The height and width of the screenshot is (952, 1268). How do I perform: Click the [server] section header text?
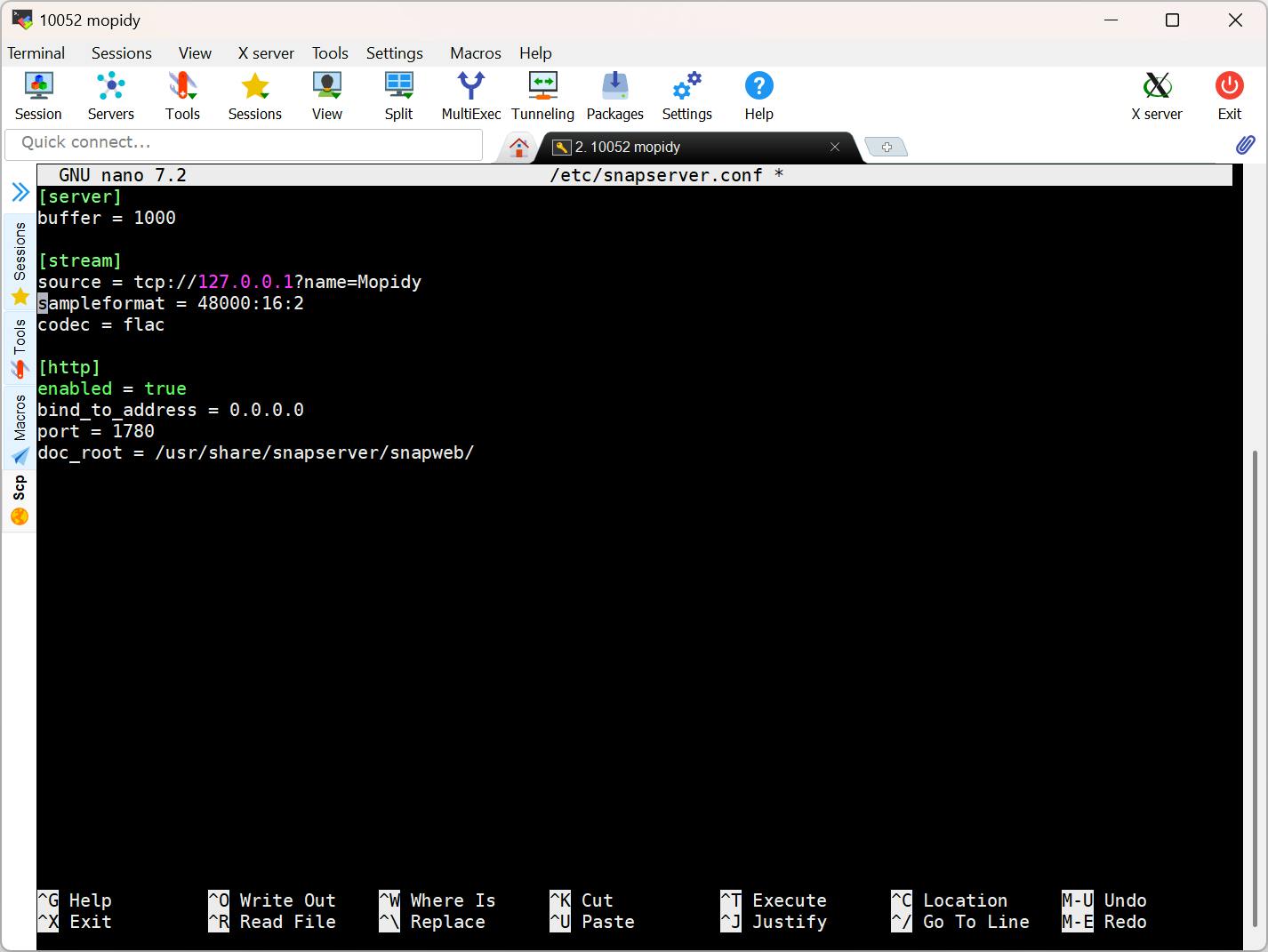80,196
